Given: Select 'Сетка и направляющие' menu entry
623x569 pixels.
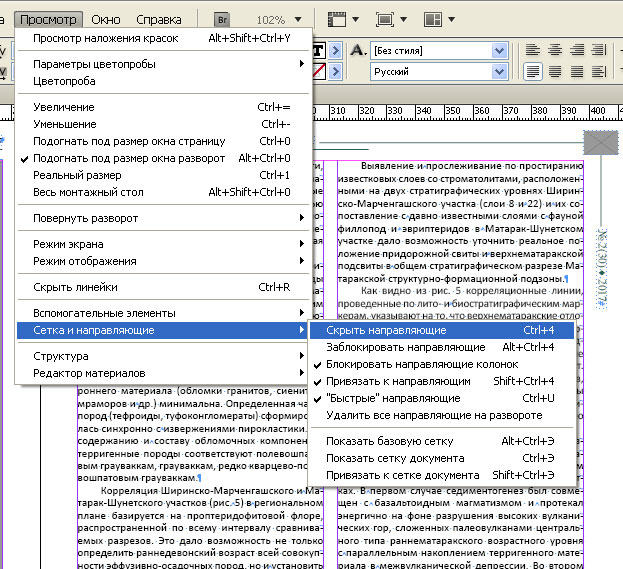Looking at the screenshot, I should 163,330.
